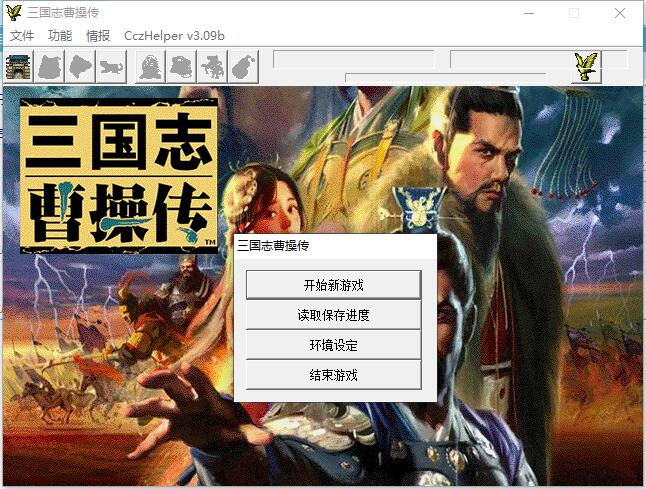646x489 pixels.
Task: Open the CczHelper v3.09b menu
Action: 174,36
